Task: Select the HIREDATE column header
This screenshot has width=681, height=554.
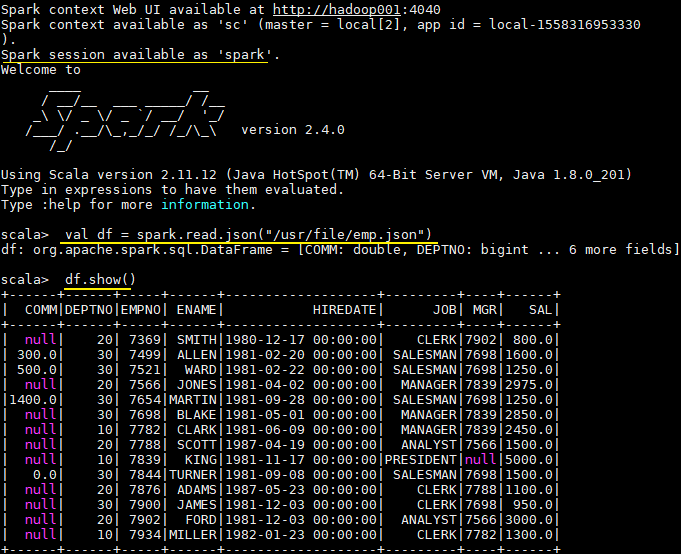Action: coord(345,310)
